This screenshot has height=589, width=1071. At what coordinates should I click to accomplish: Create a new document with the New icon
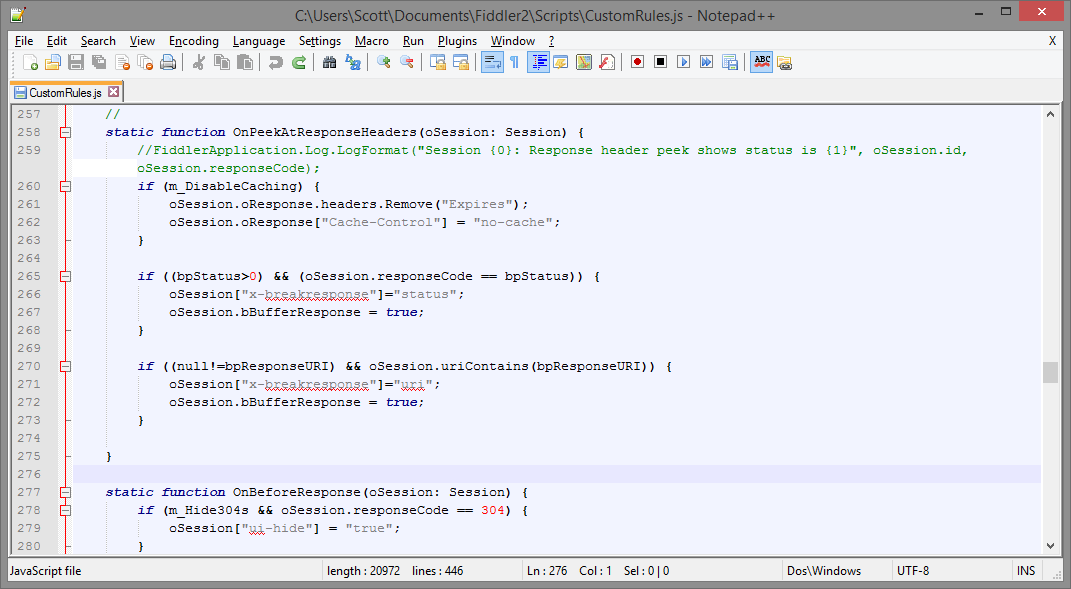tap(30, 63)
